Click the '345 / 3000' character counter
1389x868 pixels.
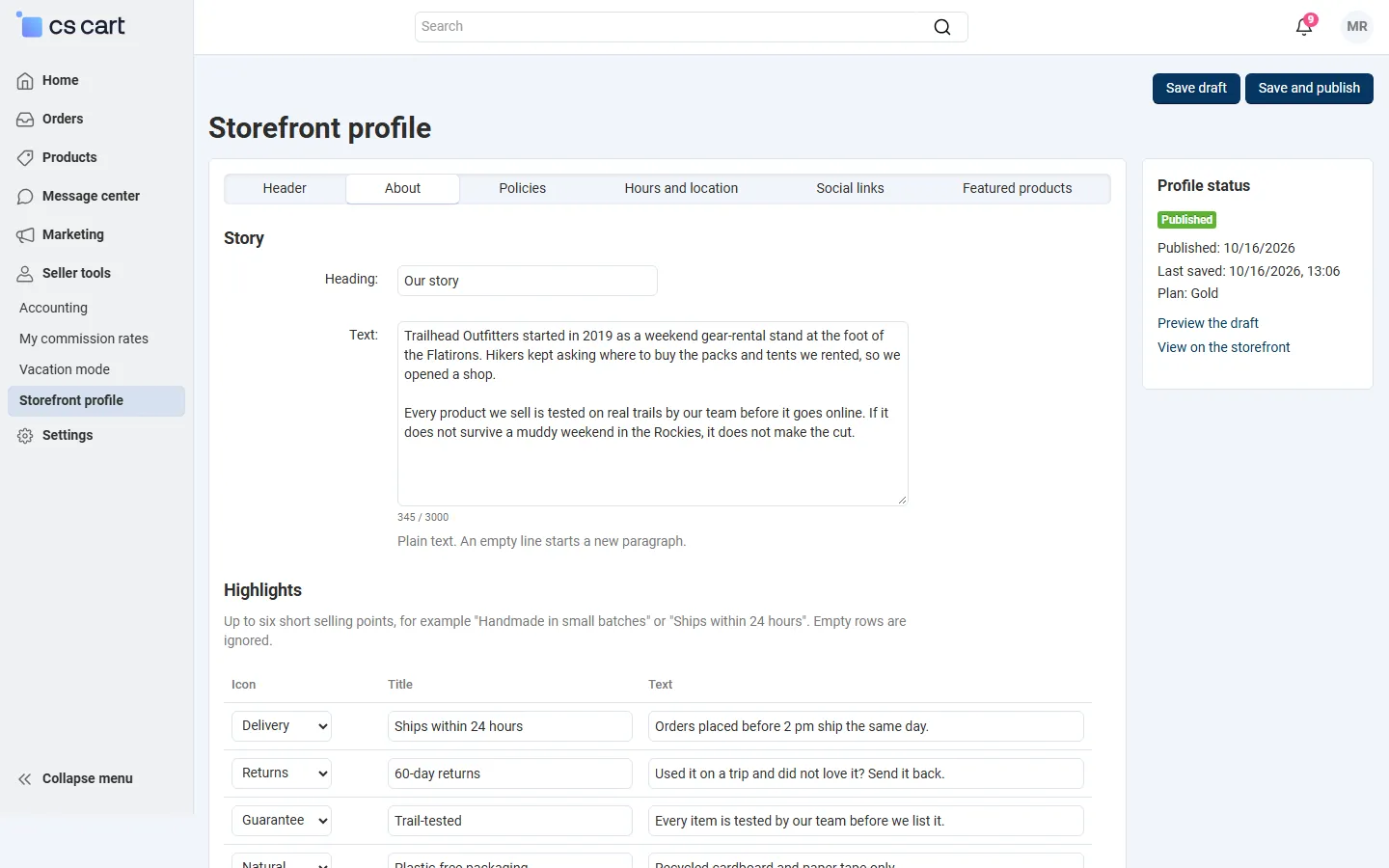(422, 517)
